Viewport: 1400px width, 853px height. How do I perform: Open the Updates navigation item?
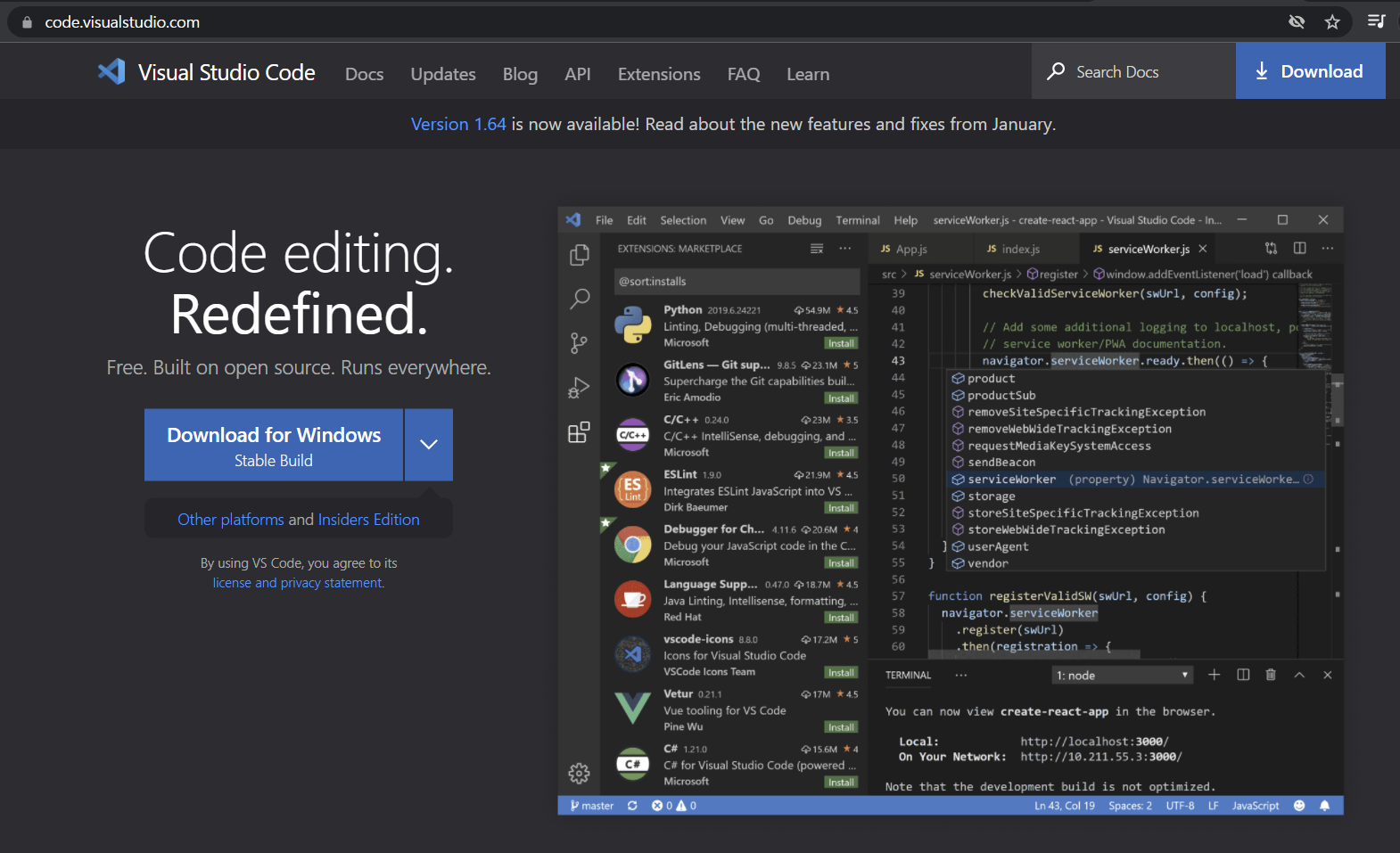point(443,74)
